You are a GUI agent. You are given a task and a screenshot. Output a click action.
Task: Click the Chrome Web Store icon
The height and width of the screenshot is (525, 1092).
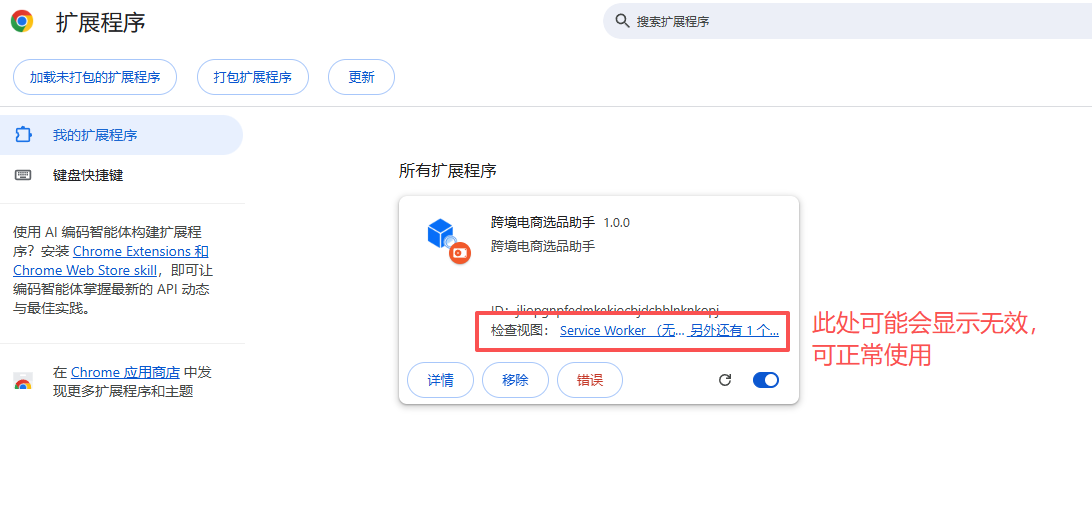(x=23, y=382)
